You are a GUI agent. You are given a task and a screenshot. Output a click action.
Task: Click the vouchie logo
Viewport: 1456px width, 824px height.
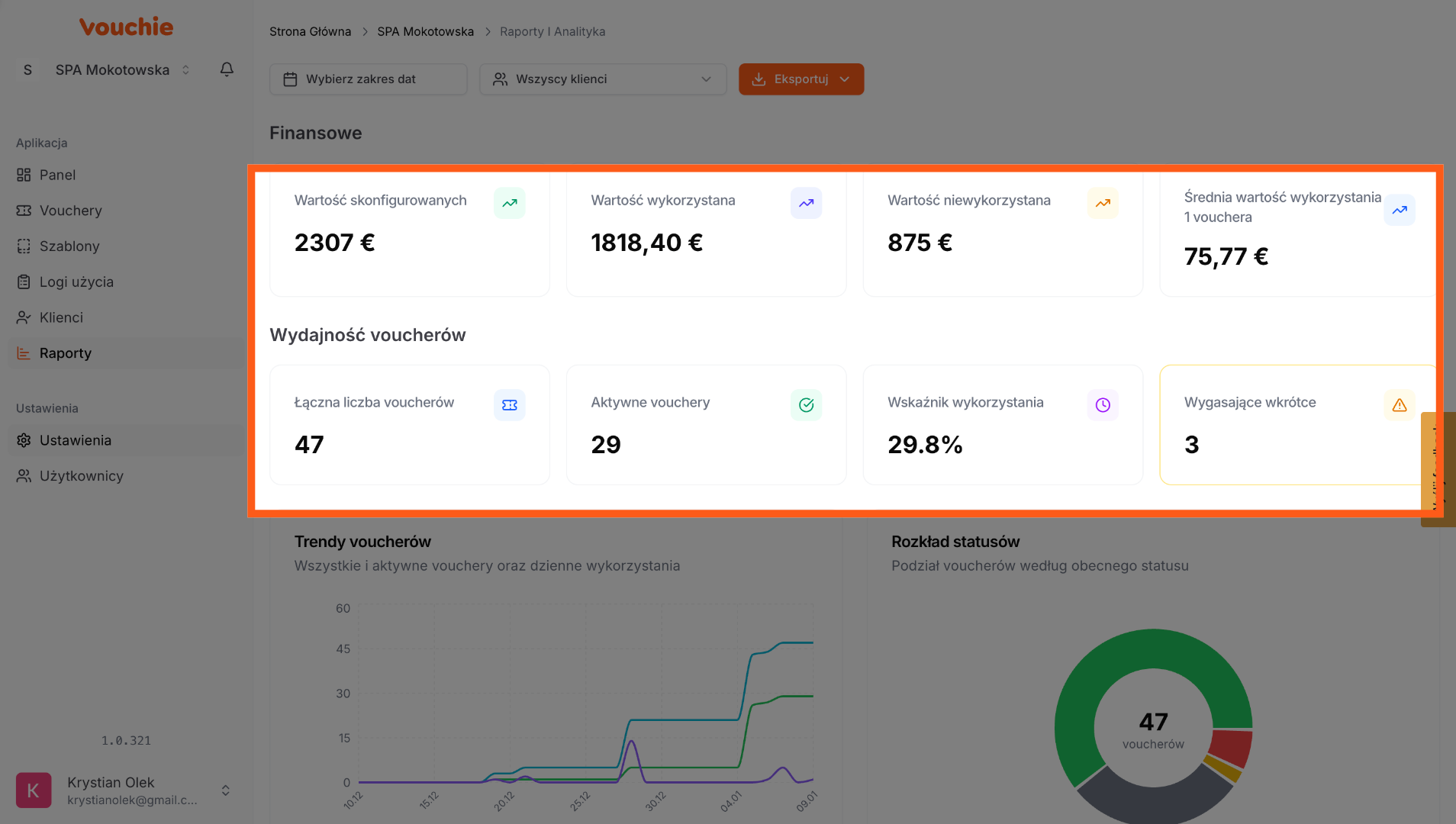127,27
